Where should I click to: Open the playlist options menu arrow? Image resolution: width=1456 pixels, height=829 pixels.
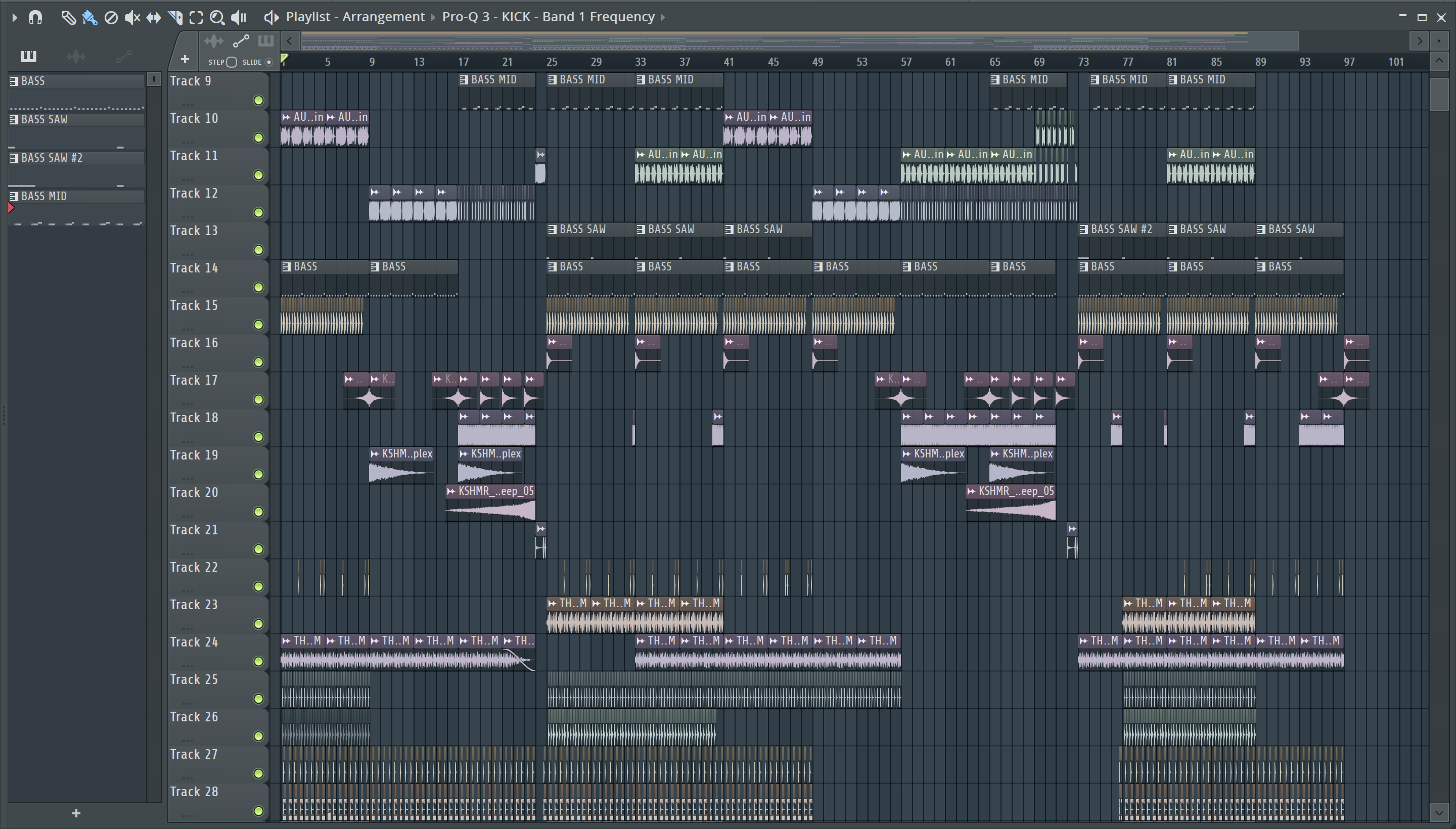(x=15, y=18)
